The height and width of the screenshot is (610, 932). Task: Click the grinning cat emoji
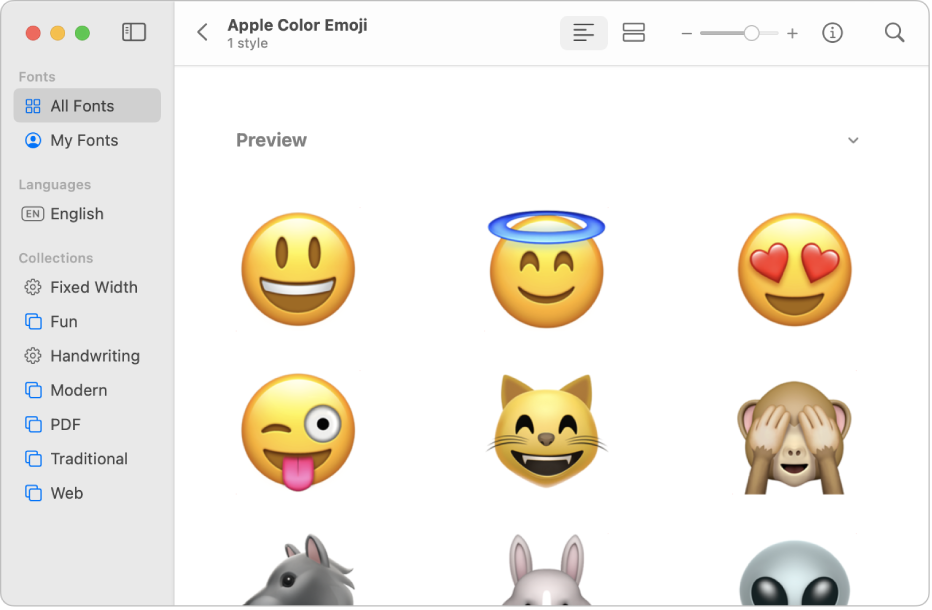(x=546, y=432)
